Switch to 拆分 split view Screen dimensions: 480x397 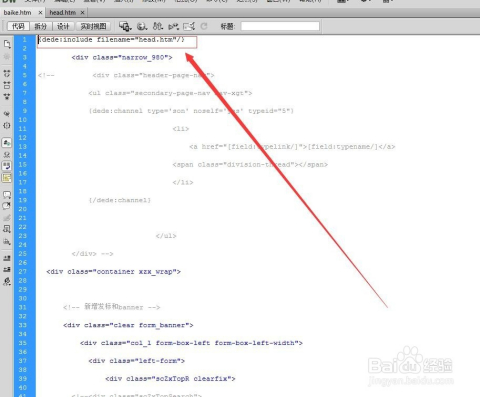click(x=40, y=26)
